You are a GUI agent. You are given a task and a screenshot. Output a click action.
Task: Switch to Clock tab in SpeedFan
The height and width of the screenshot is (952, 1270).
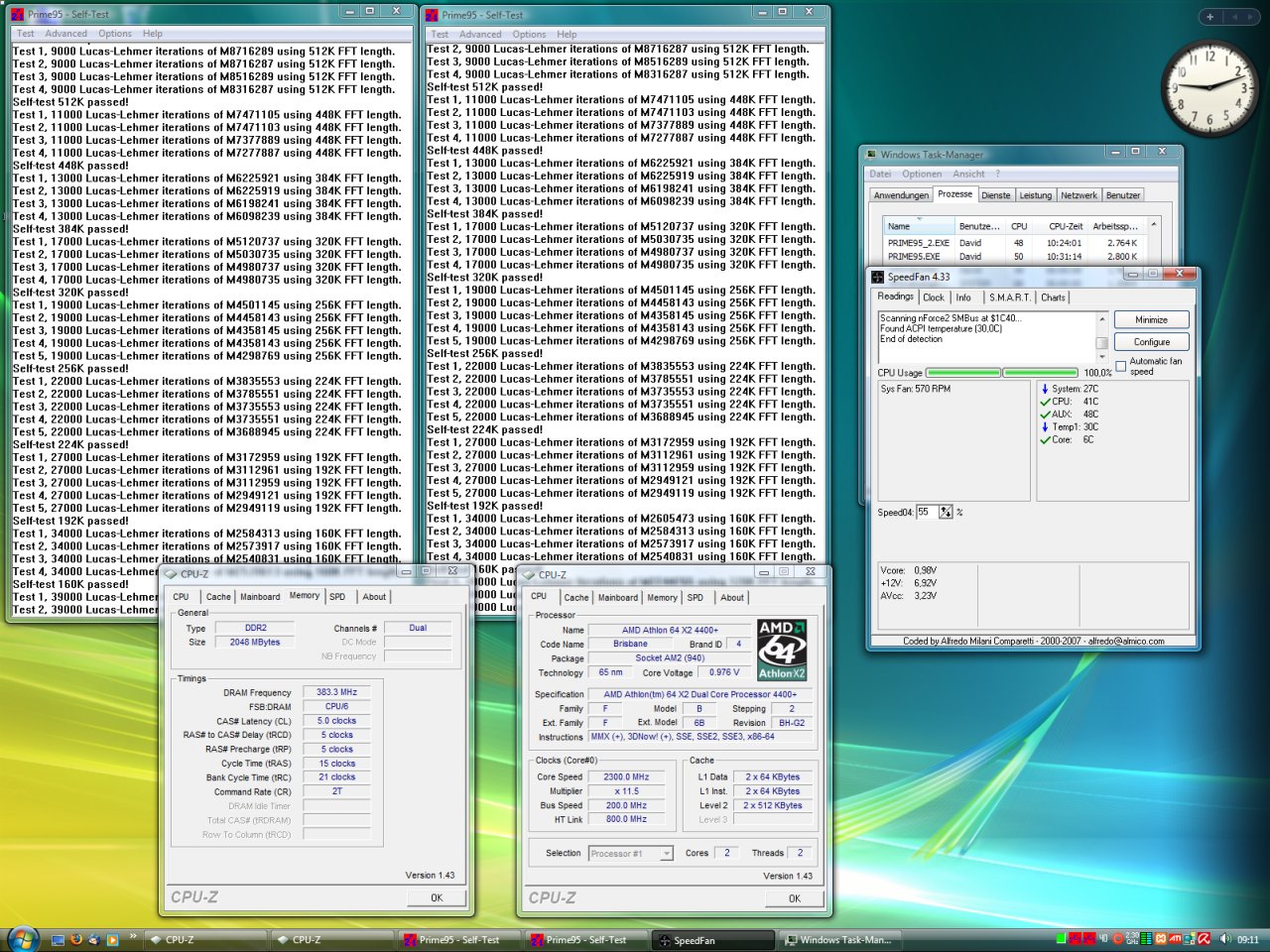934,297
